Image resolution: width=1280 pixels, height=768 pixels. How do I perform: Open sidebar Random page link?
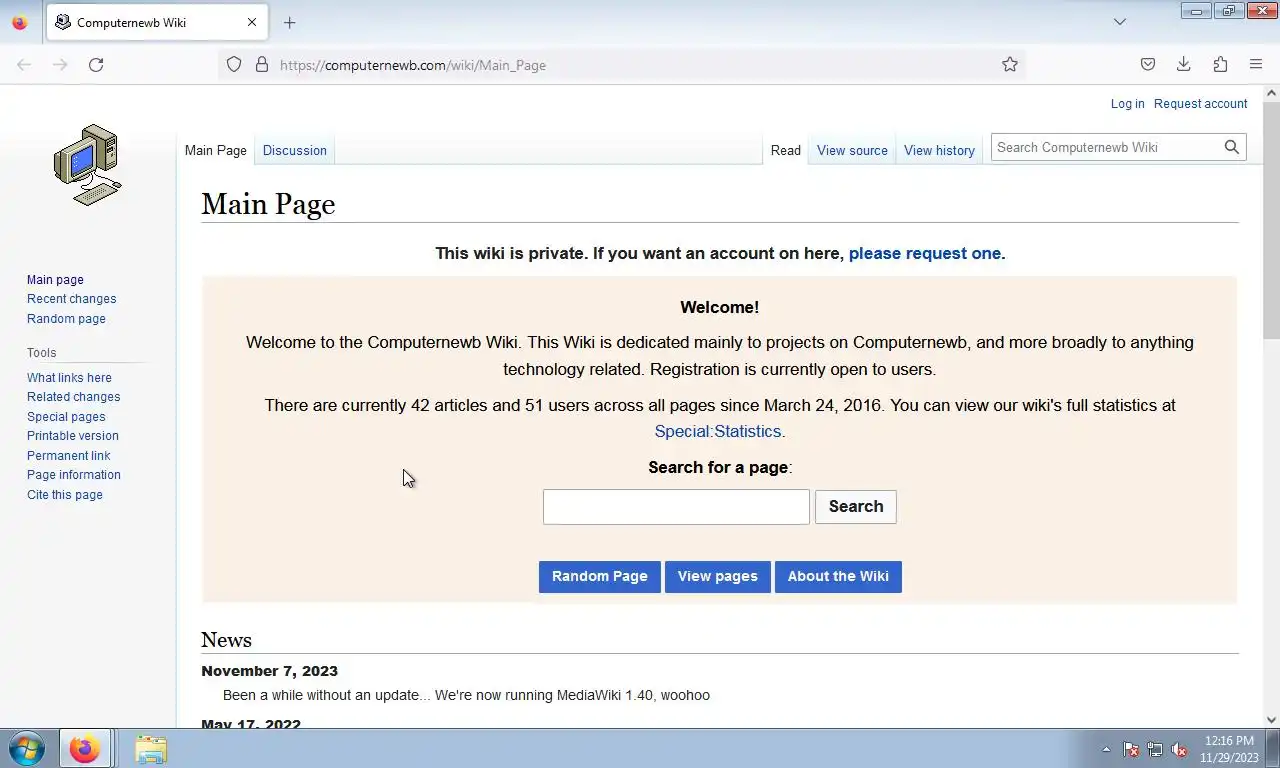coord(66,319)
